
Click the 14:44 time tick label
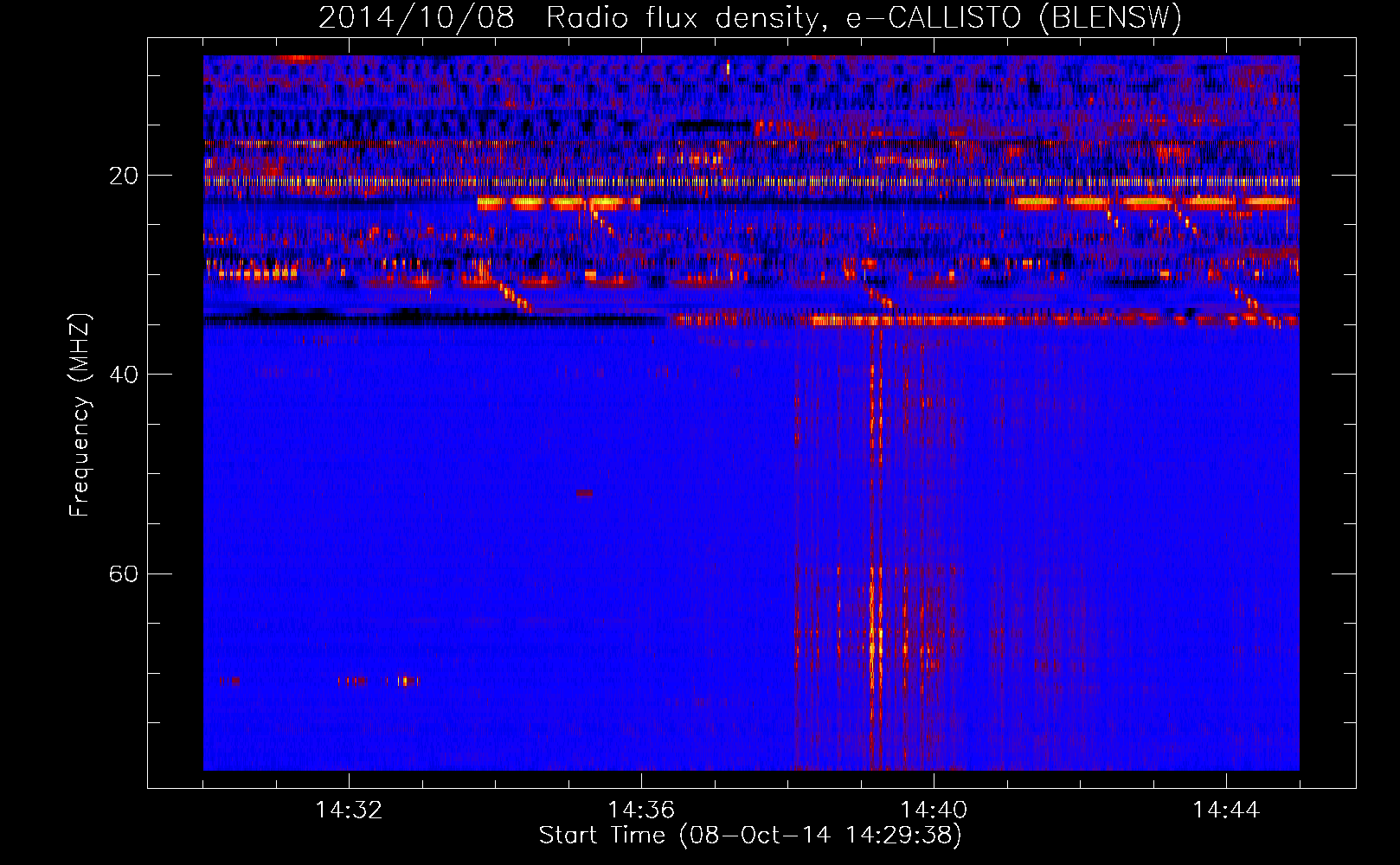coord(1226,811)
